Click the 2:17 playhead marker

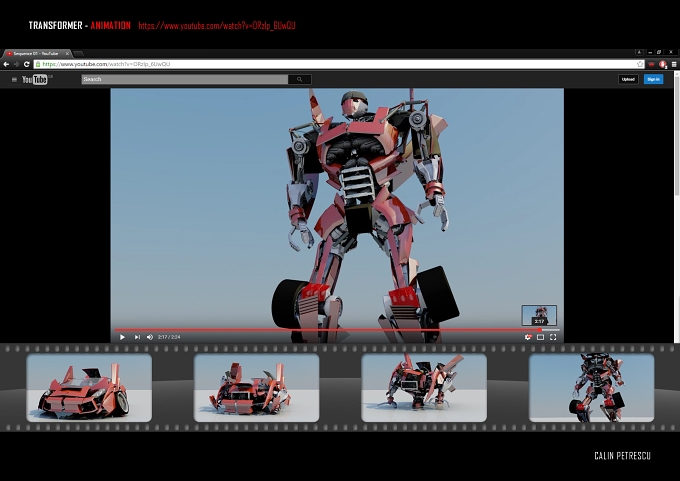540,330
